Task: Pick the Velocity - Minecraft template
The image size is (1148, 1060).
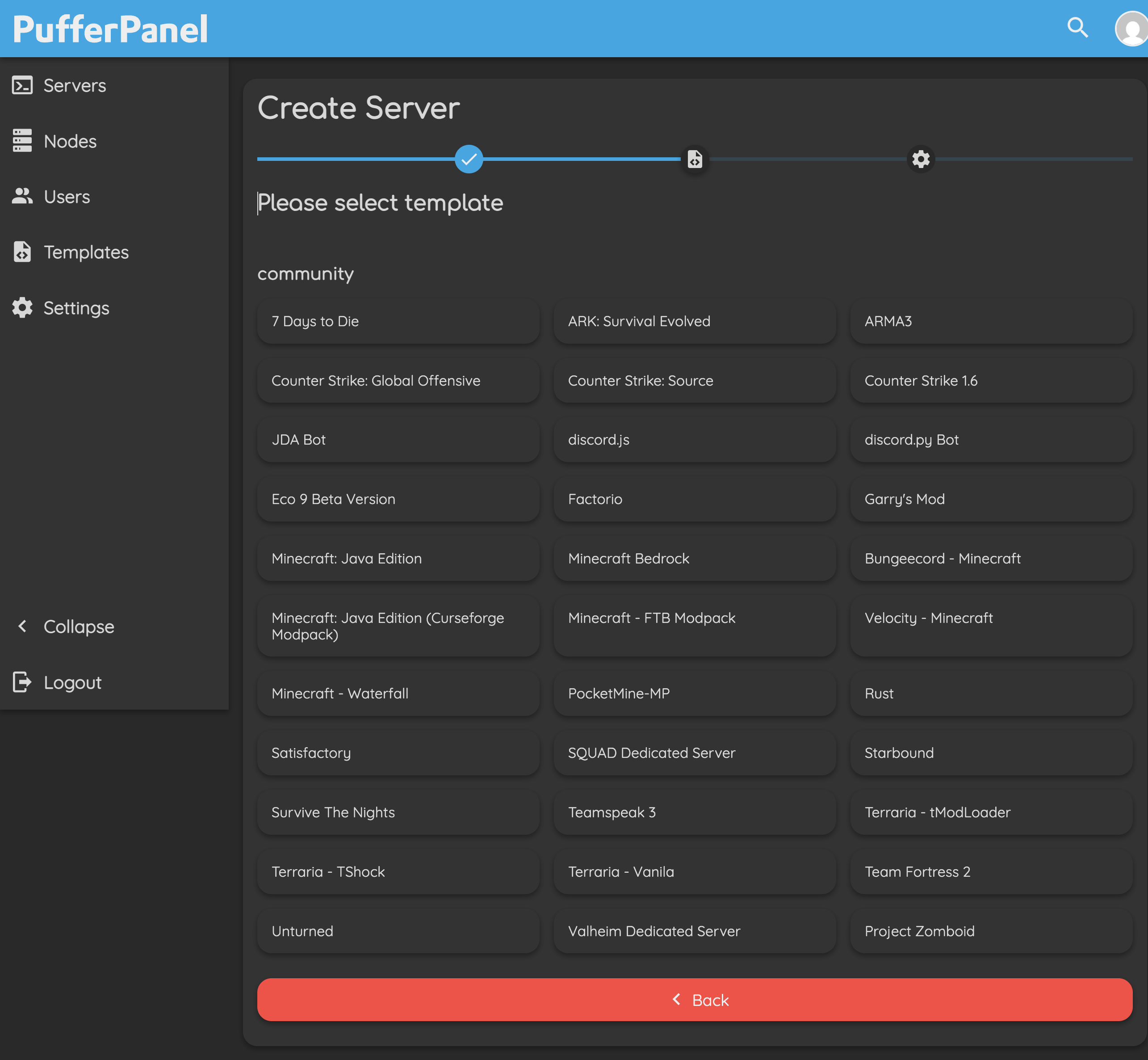Action: point(991,627)
